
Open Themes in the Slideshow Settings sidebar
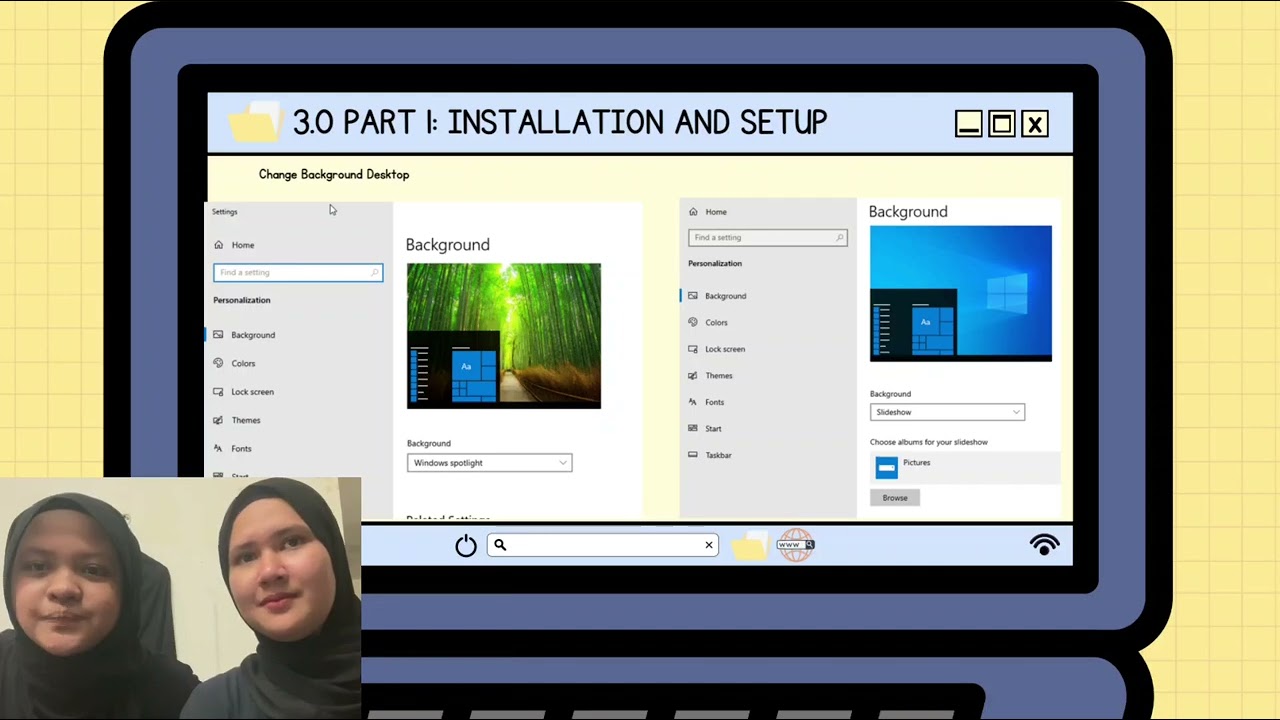click(718, 376)
